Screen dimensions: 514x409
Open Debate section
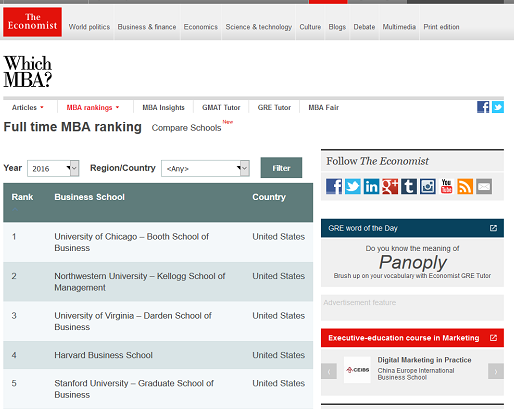point(364,27)
